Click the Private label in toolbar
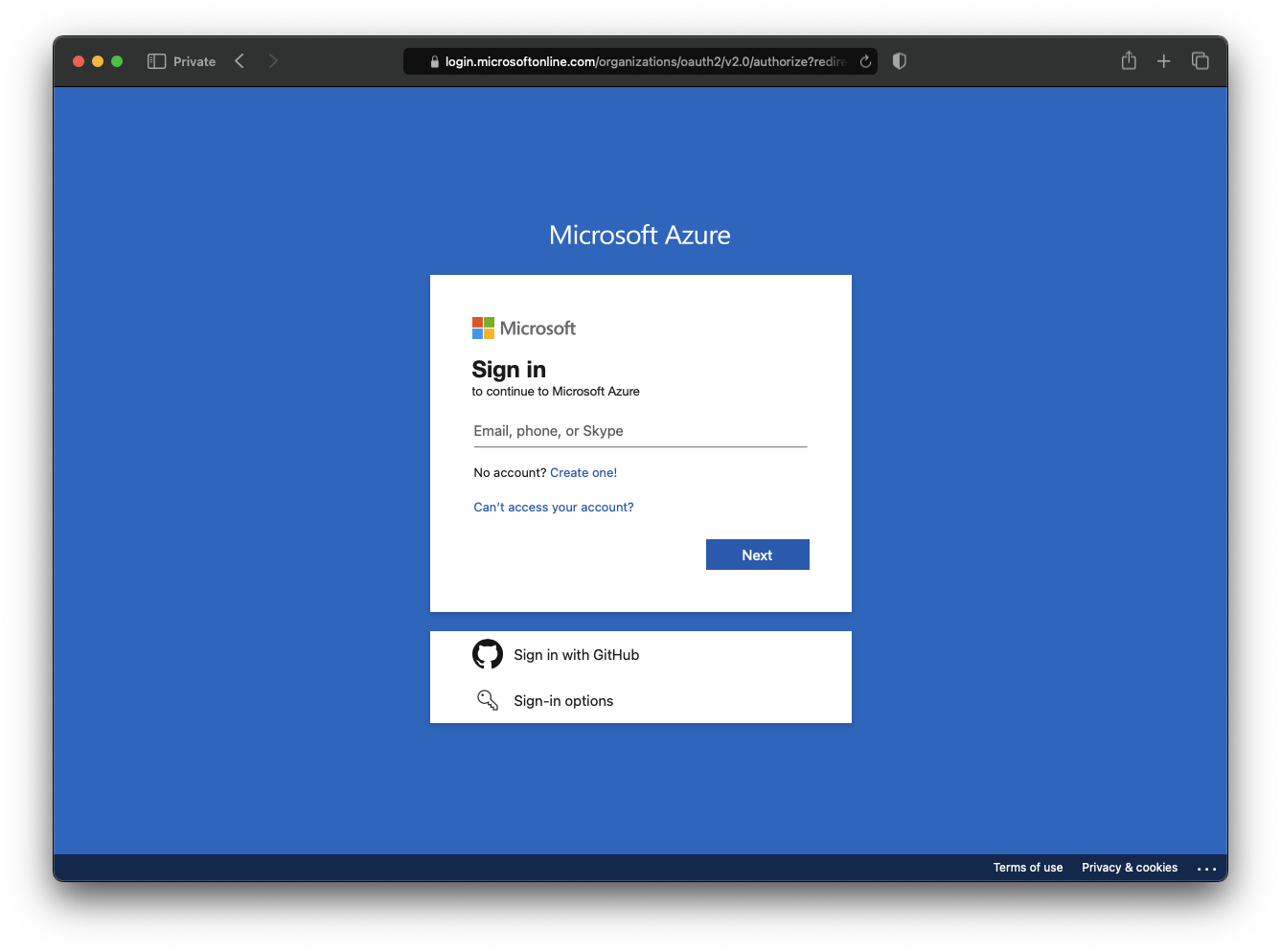This screenshot has width=1281, height=952. coord(194,61)
